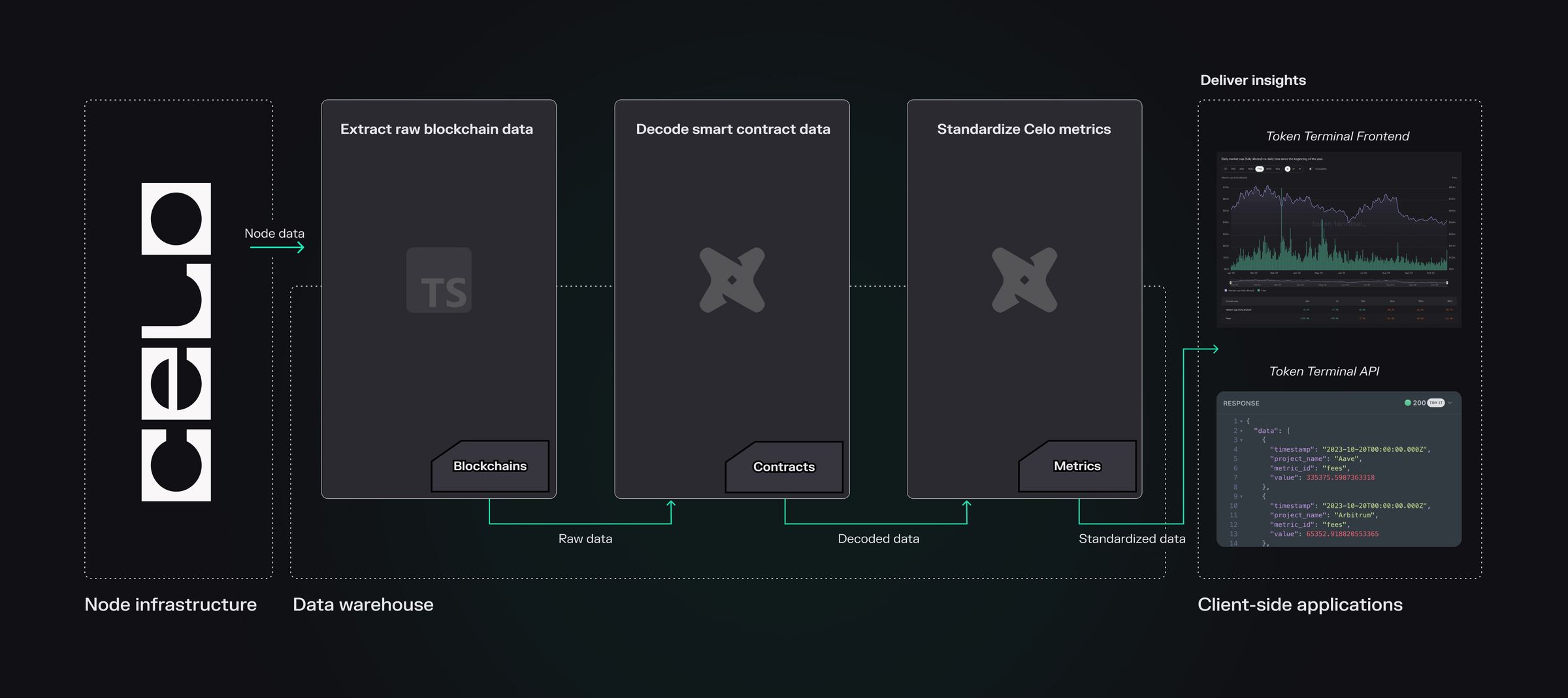Collapse the "data" fold arrow on line 2
Image resolution: width=1568 pixels, height=698 pixels.
click(1241, 431)
